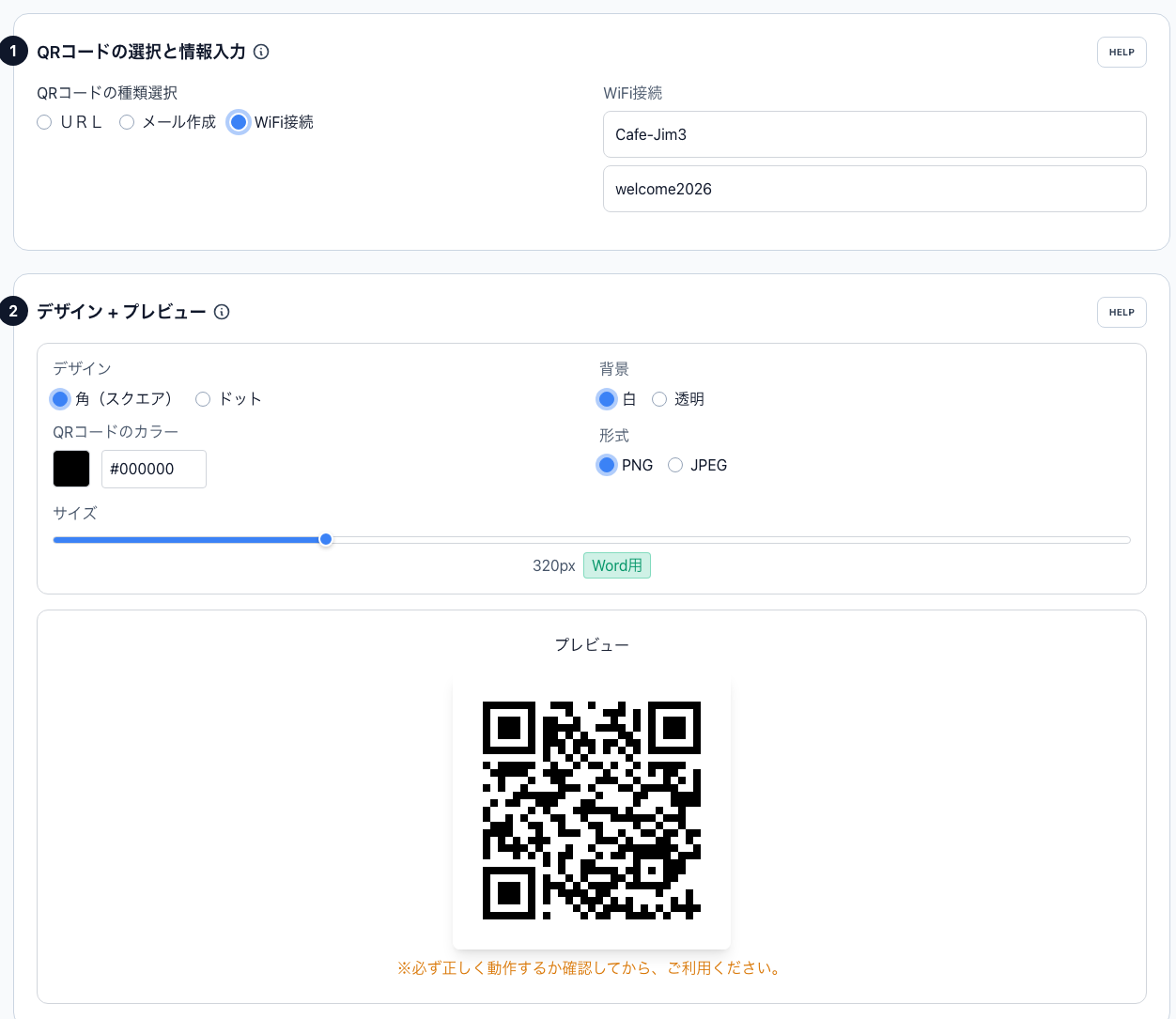Select the WiFi接続 radio option
Screen dimensions: 1176x1019
pos(239,122)
